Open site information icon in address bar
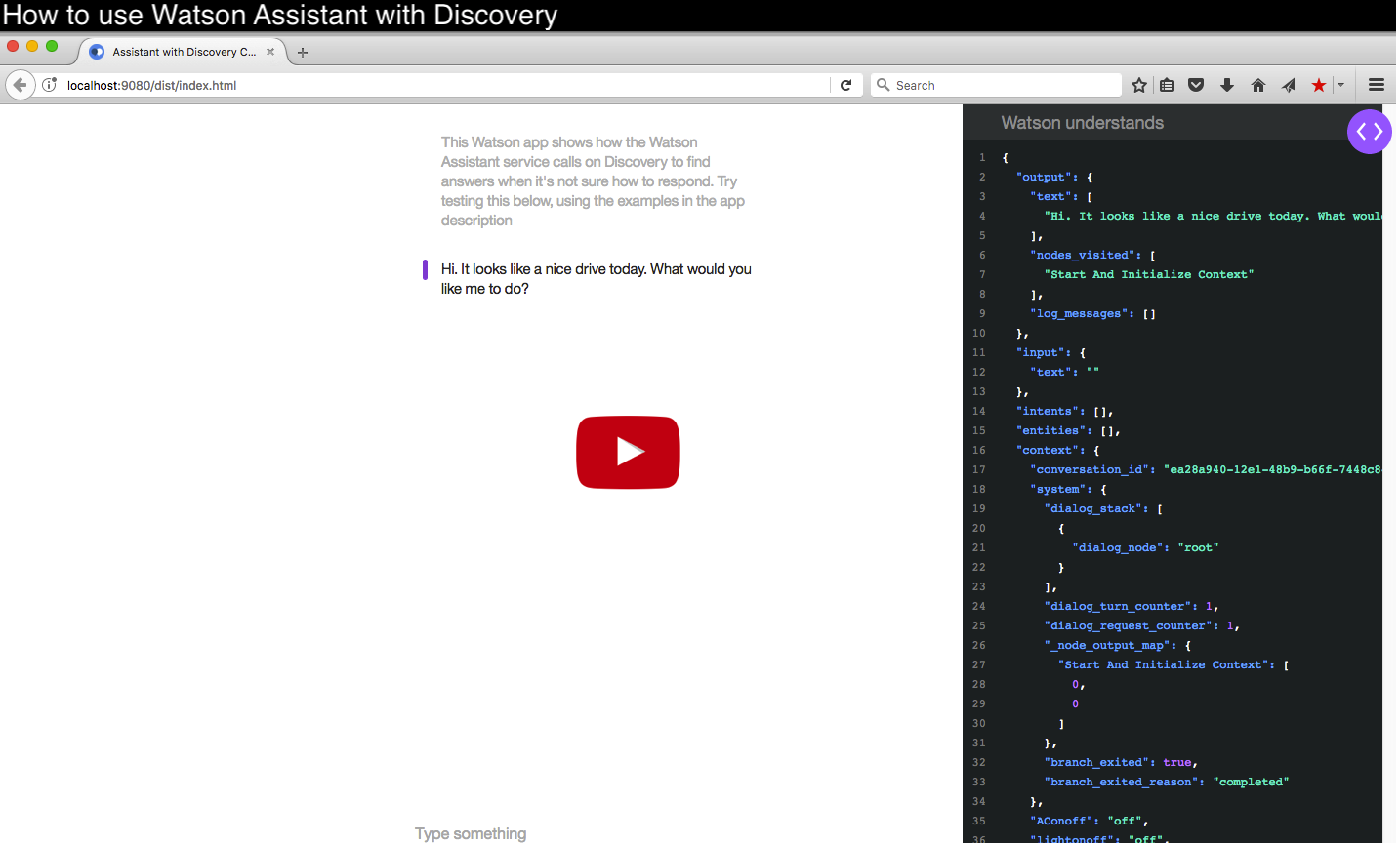The width and height of the screenshot is (1400, 844). click(50, 85)
